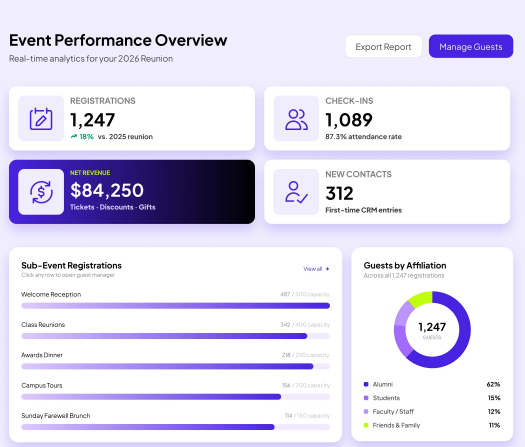Click the First-time CRM entries caption
525x447 pixels.
click(x=363, y=210)
